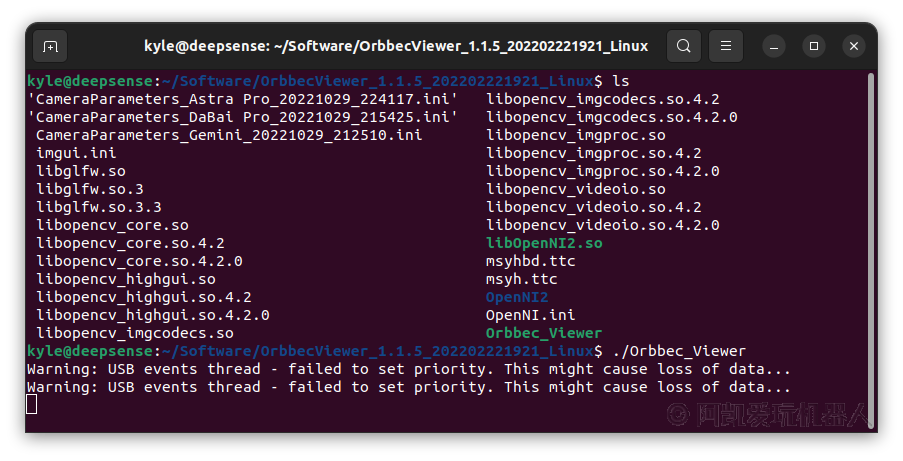
Task: Click the first USB events warning line
Action: tap(408, 369)
